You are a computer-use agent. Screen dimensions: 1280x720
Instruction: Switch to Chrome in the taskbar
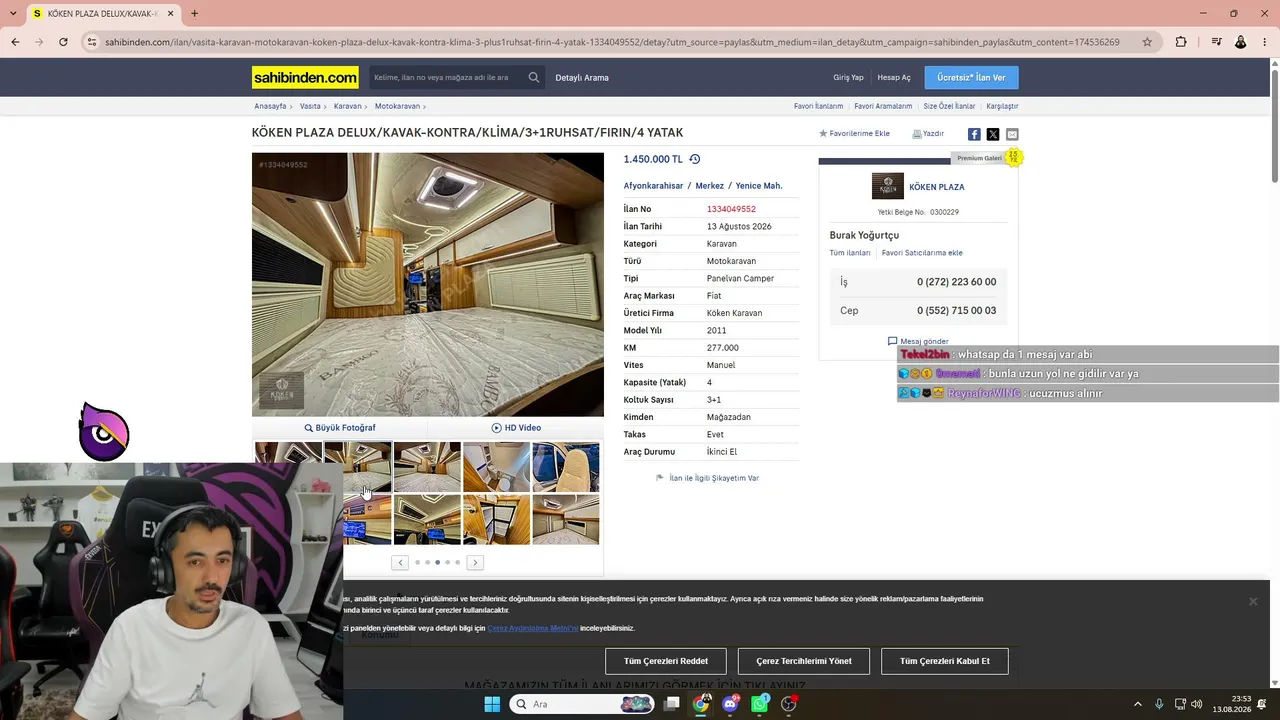701,704
